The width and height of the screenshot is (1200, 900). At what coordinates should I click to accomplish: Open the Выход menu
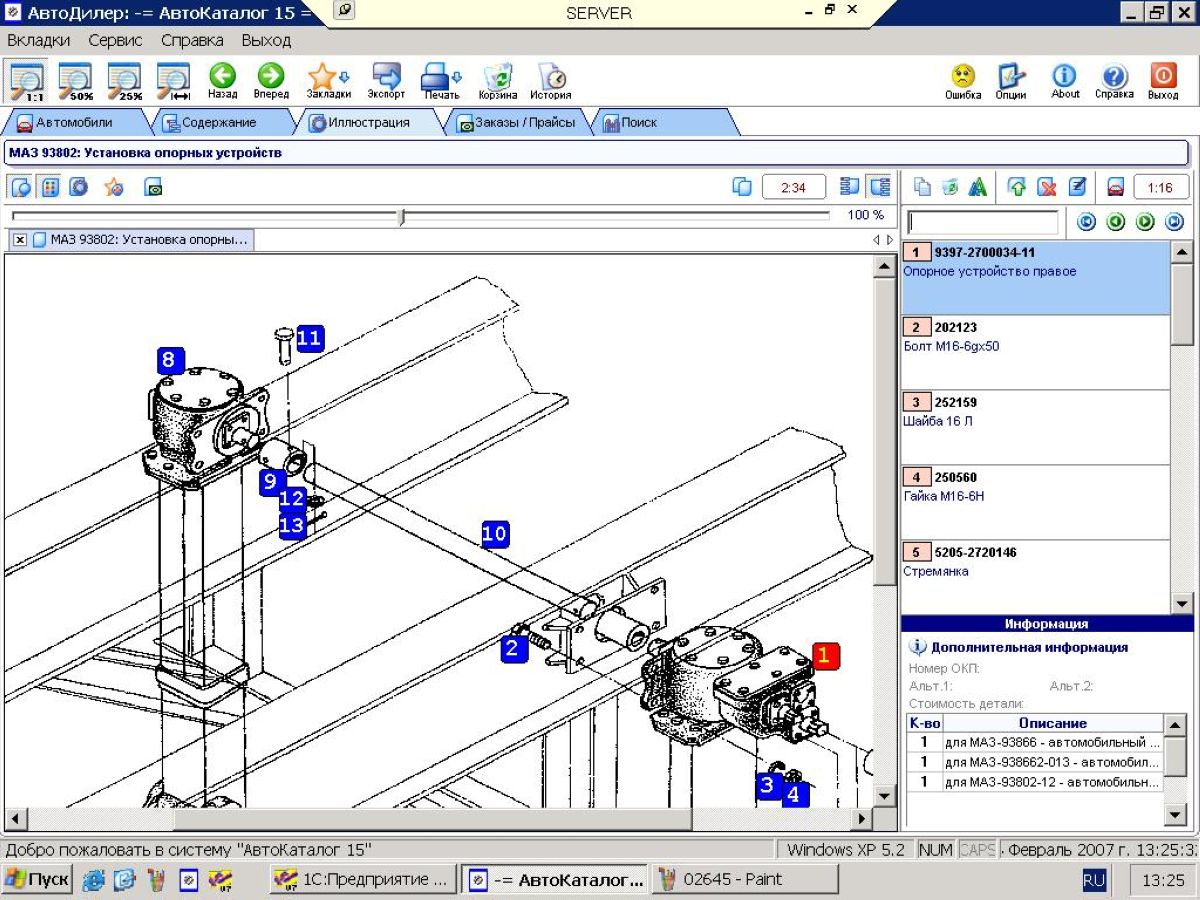(x=266, y=41)
